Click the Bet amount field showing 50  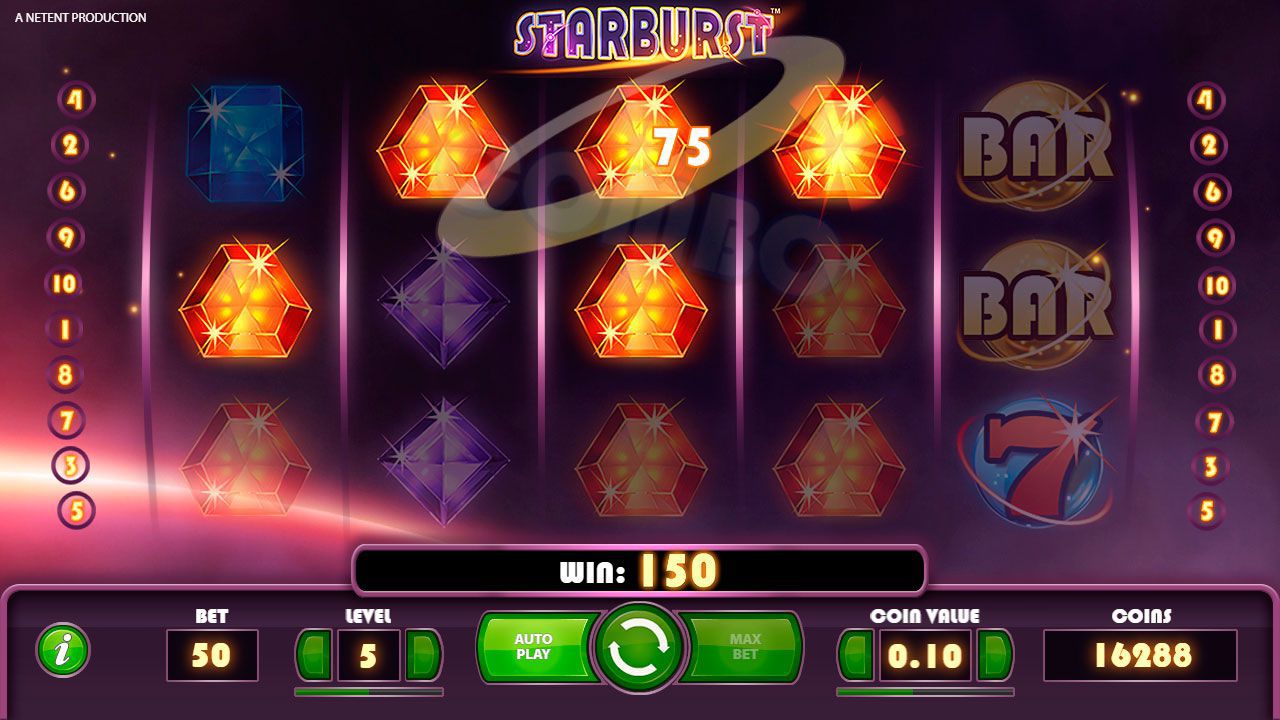coord(212,656)
